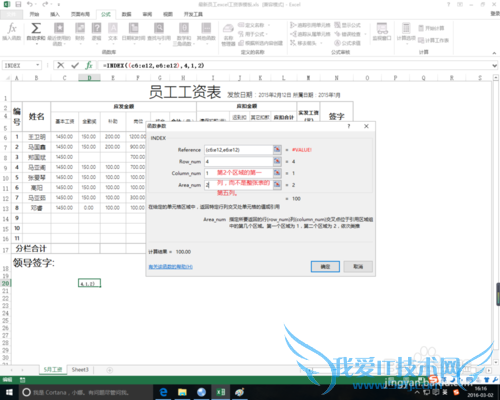
Task: Collapse dialog via Reference range selector icon
Action: click(x=277, y=150)
